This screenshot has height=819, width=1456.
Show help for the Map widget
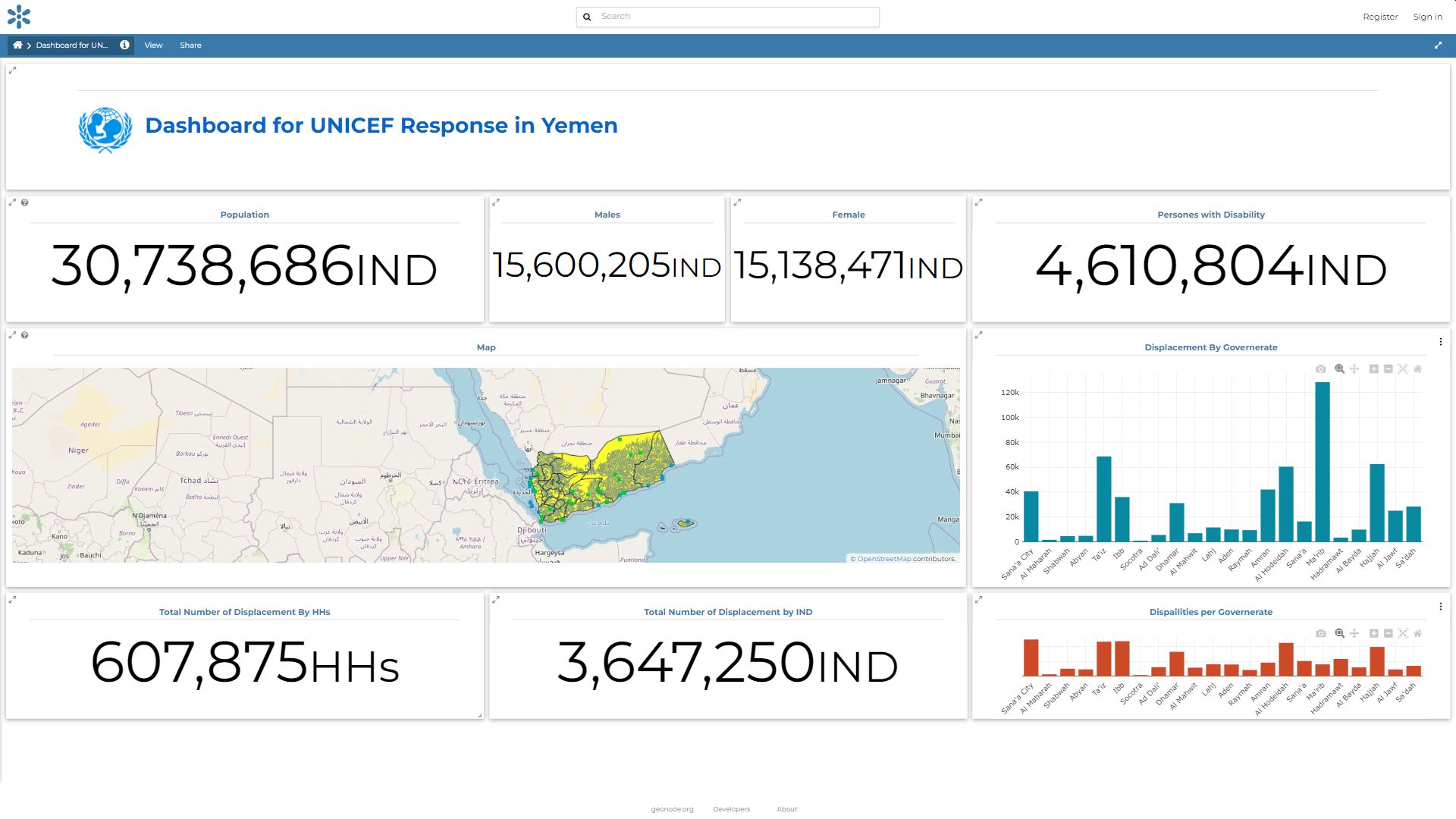pos(24,335)
